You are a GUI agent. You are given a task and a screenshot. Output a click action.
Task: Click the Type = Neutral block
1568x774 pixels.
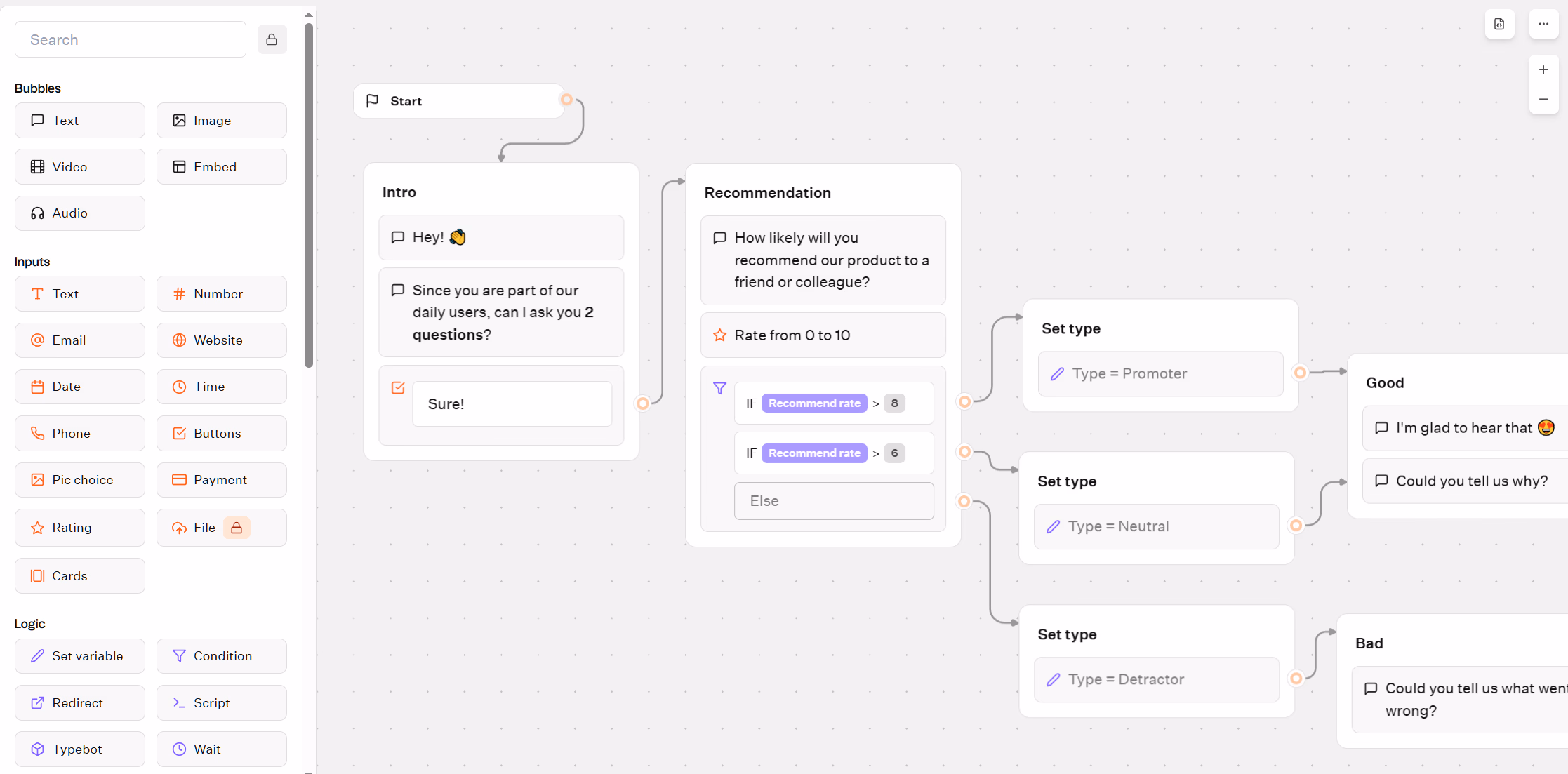click(x=1157, y=527)
